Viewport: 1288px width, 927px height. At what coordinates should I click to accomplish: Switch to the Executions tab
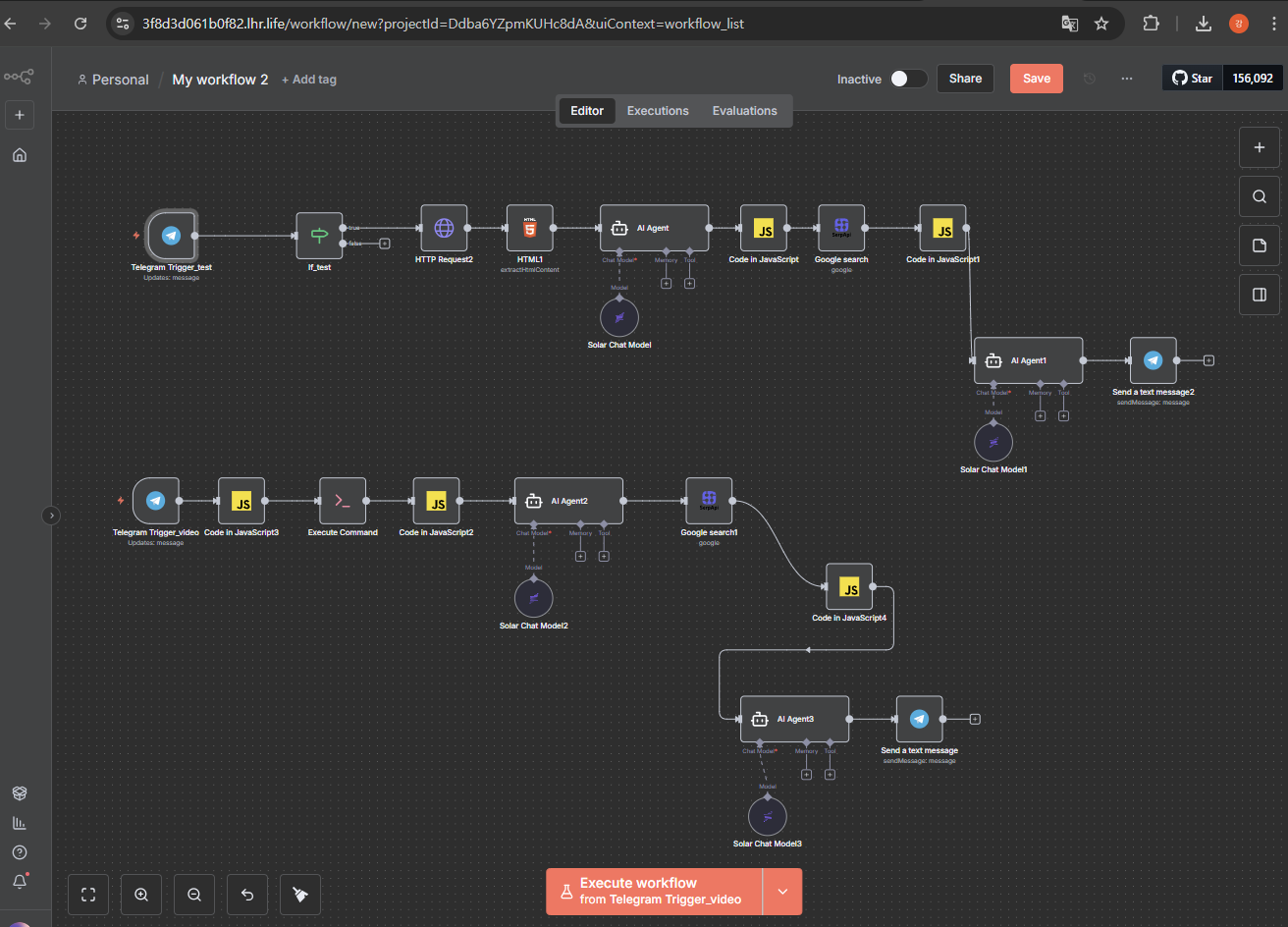click(658, 111)
